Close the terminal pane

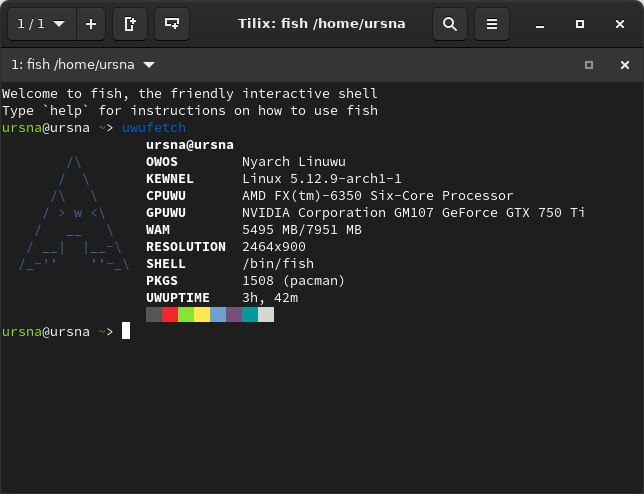click(x=625, y=65)
